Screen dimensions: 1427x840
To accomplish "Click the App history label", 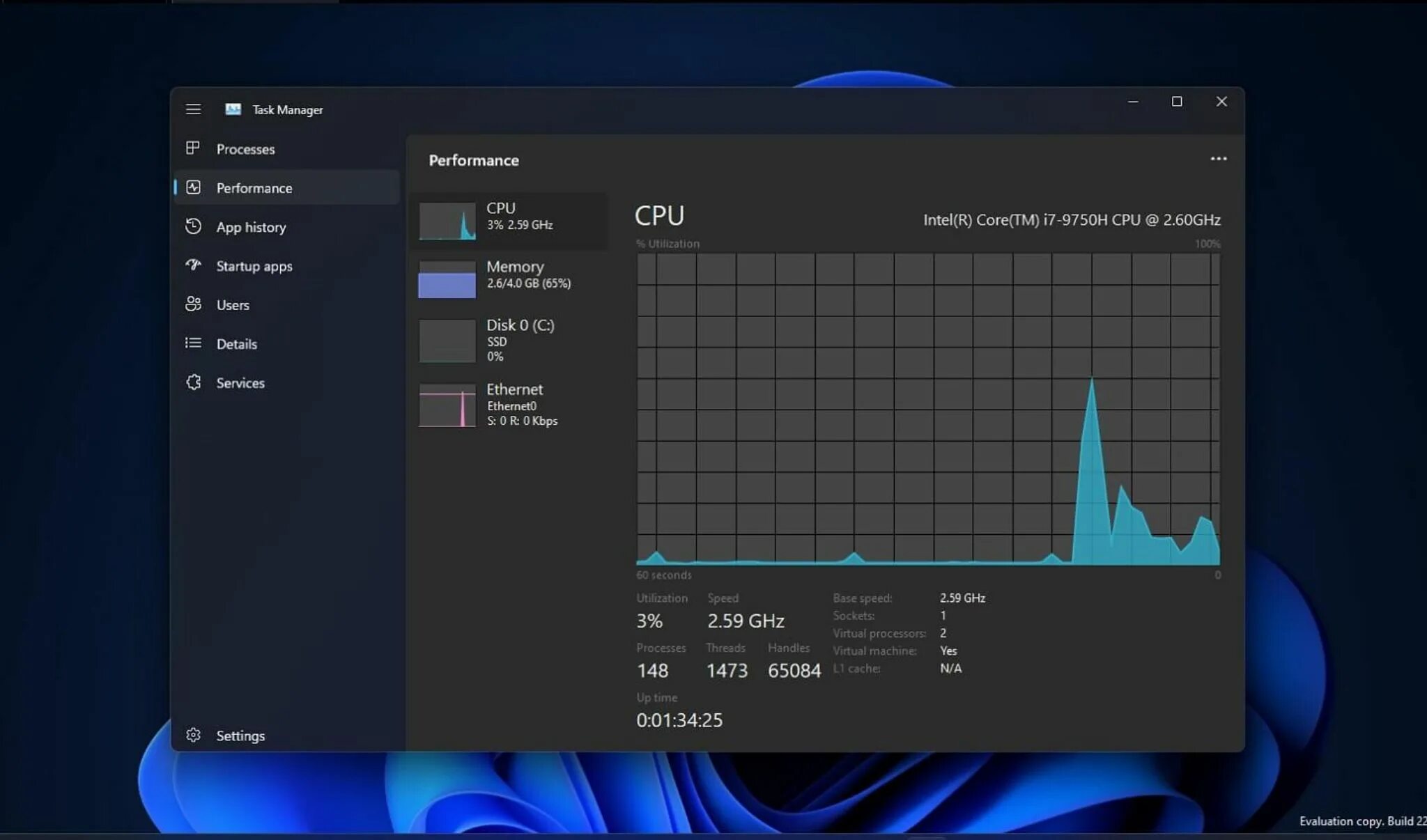I will 251,227.
